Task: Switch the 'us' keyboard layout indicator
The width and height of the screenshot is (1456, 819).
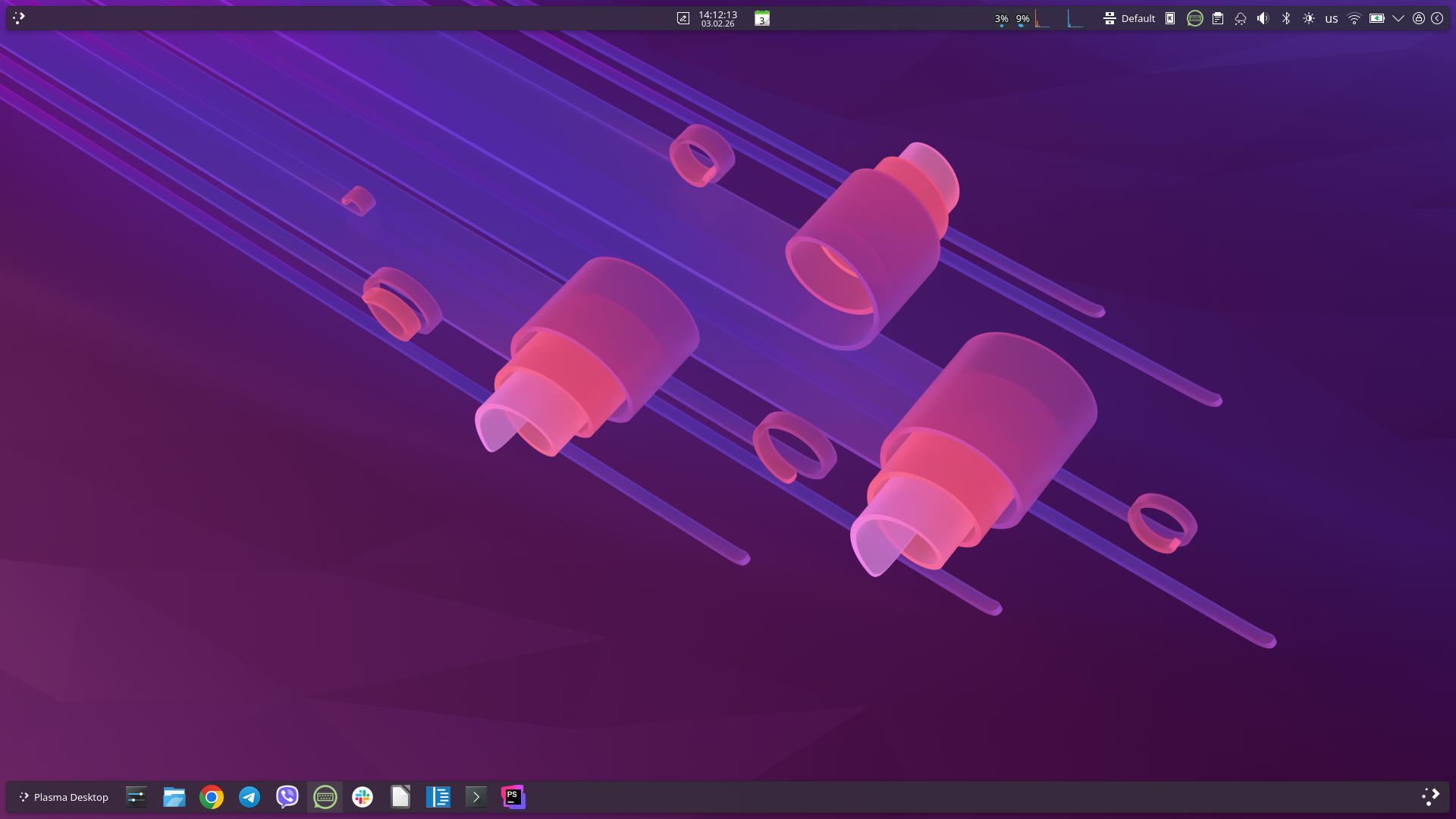Action: click(x=1331, y=18)
